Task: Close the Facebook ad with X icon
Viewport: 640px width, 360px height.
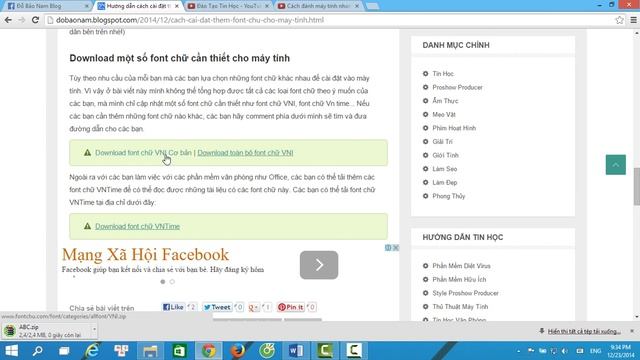Action: (x=396, y=247)
